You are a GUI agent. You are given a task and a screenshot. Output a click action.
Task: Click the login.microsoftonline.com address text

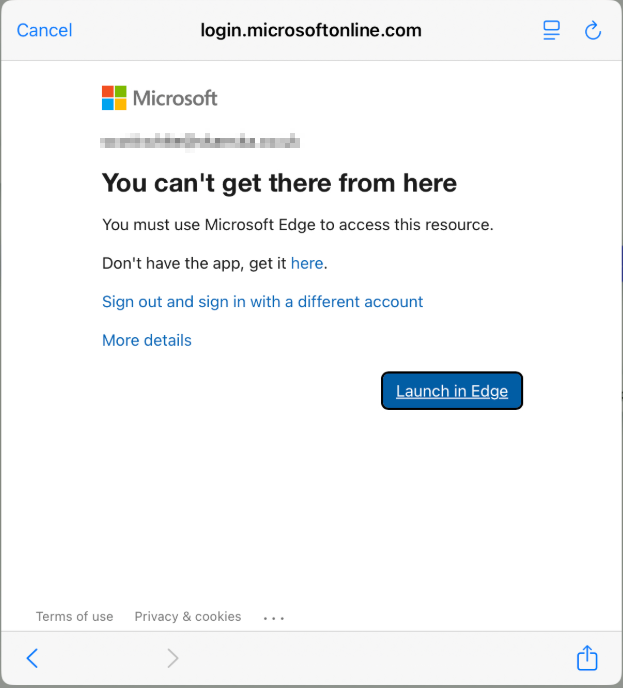click(311, 30)
